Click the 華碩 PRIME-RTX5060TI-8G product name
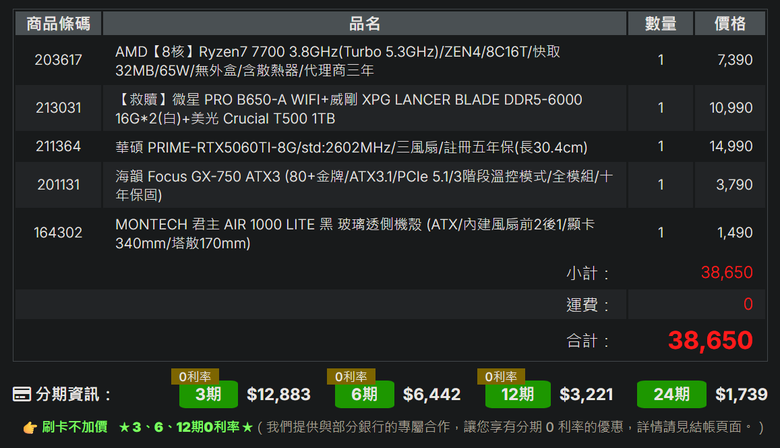Viewport: 780px width, 448px height. click(x=351, y=147)
